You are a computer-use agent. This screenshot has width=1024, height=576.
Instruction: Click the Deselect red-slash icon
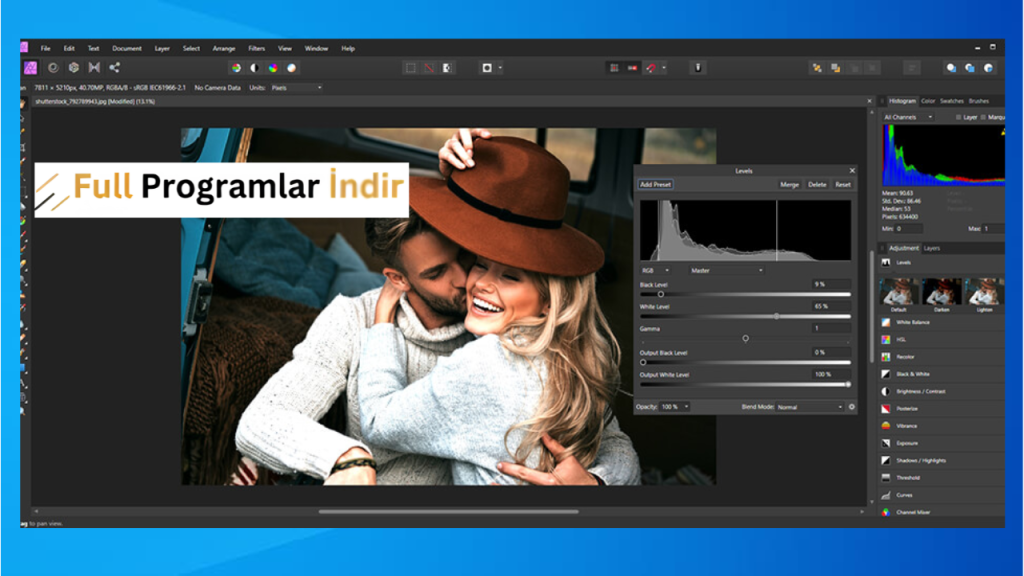pyautogui.click(x=429, y=68)
